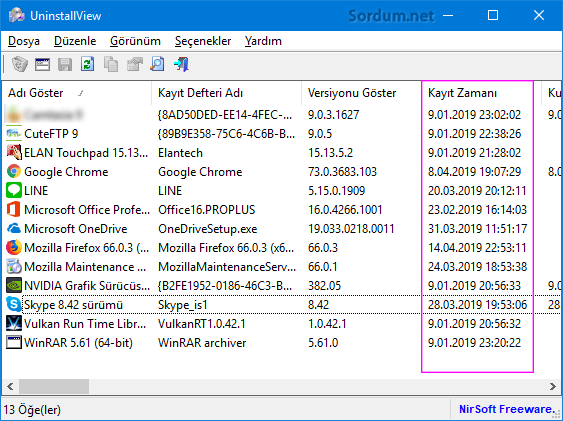Image resolution: width=563 pixels, height=421 pixels.
Task: Open the Görünüm menu
Action: 135,41
